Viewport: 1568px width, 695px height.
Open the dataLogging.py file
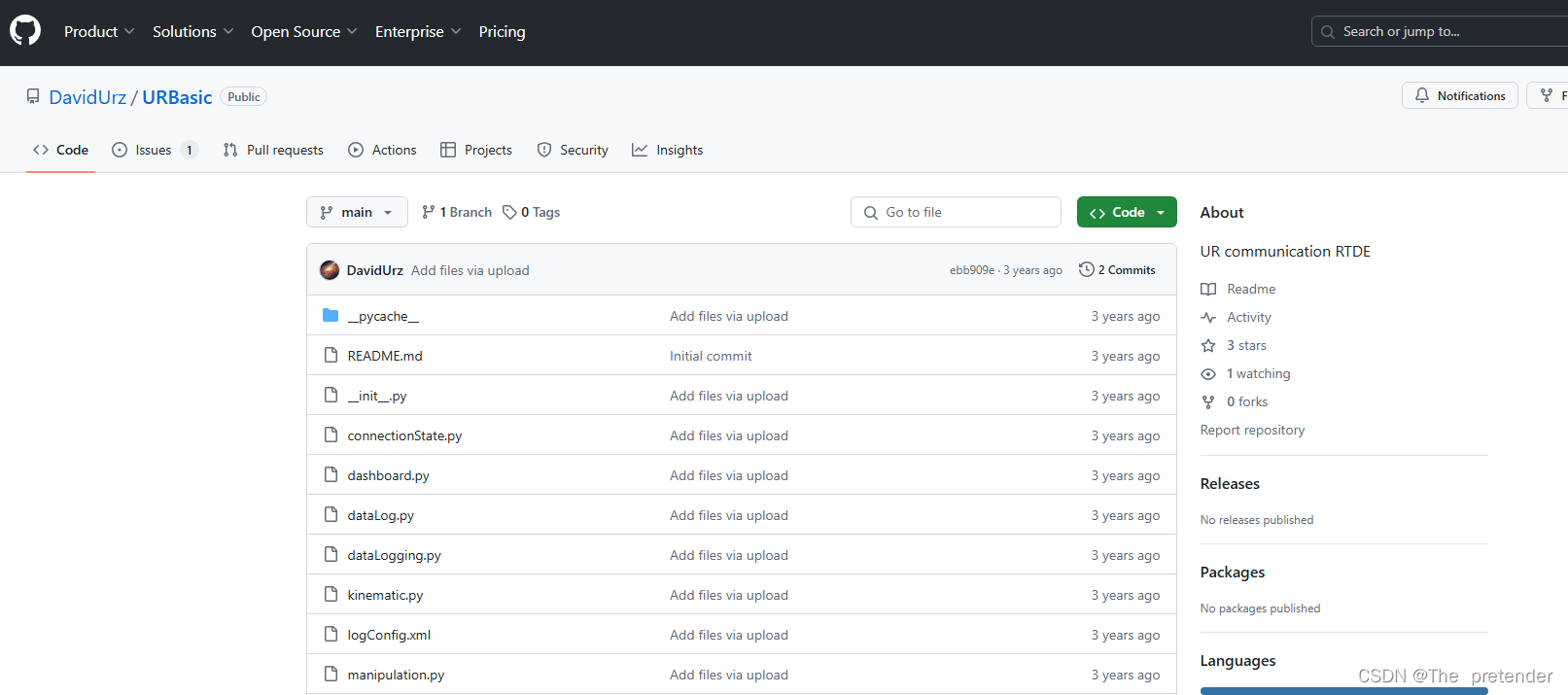point(394,555)
